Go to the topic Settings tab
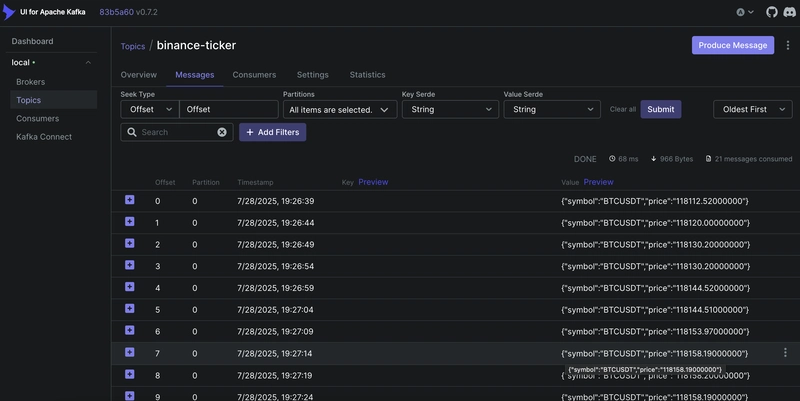This screenshot has width=800, height=401. coord(313,75)
